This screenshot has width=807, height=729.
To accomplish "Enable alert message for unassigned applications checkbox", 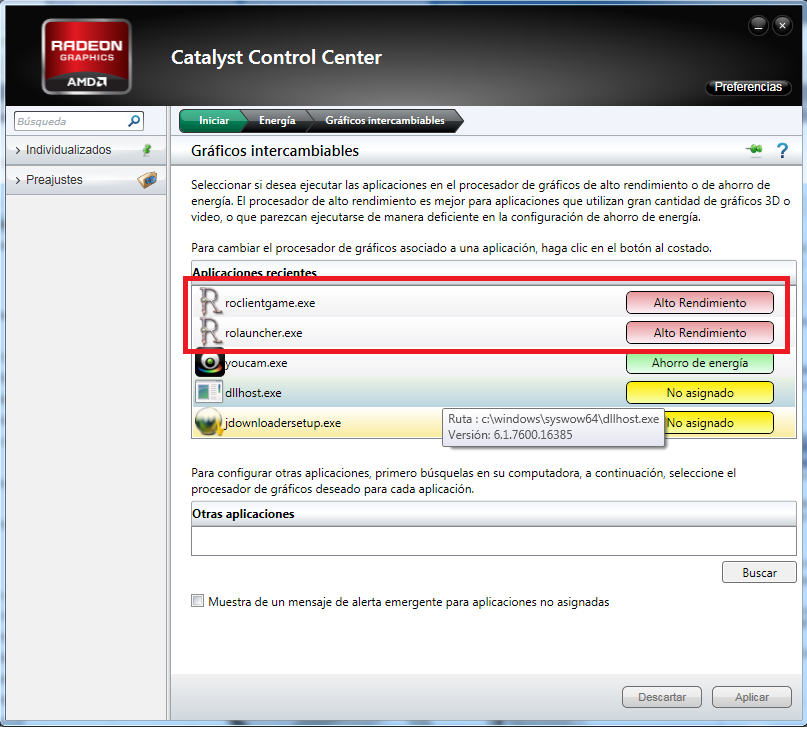I will [x=198, y=601].
